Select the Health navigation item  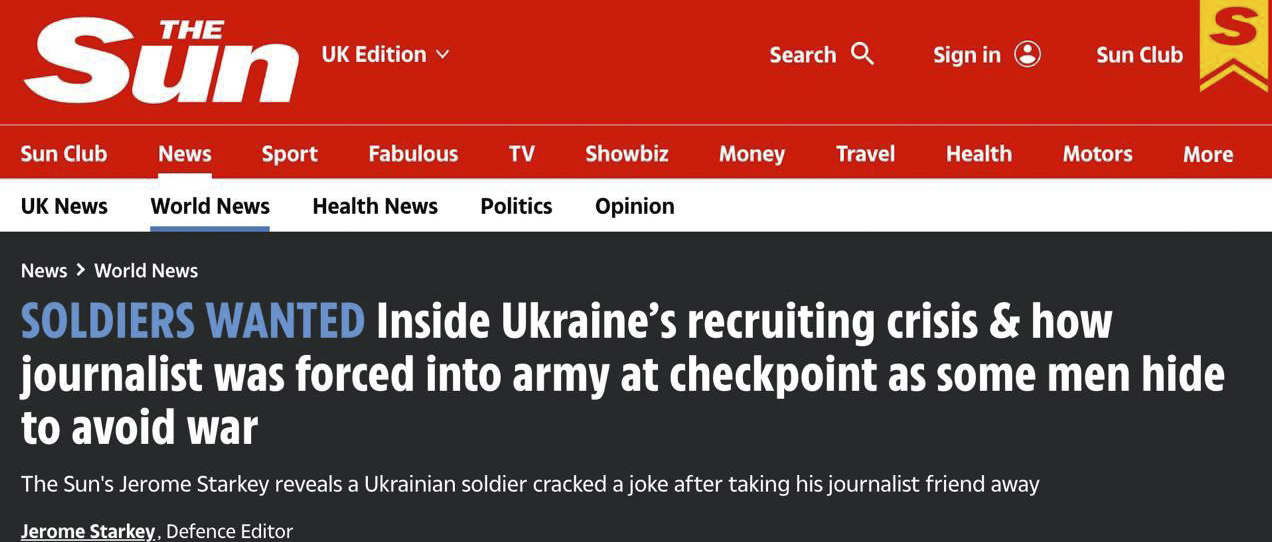[x=978, y=154]
